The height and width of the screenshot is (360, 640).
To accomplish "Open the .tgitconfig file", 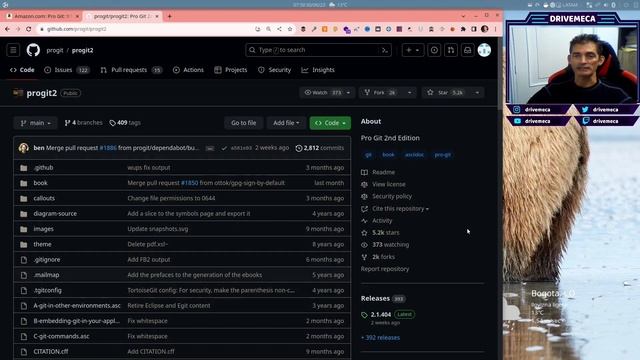I will click(x=48, y=290).
